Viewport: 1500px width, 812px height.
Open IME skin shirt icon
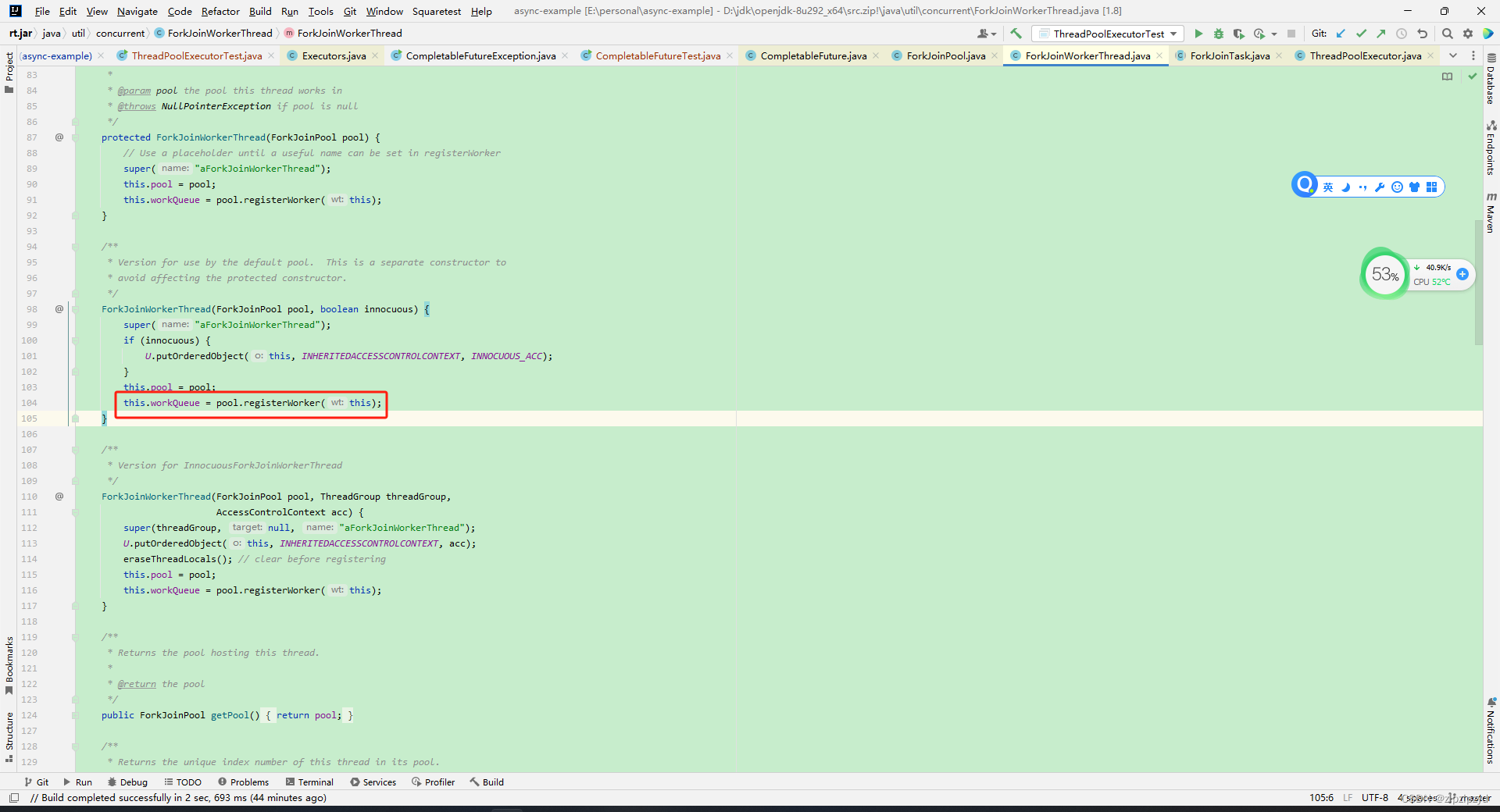(1414, 187)
